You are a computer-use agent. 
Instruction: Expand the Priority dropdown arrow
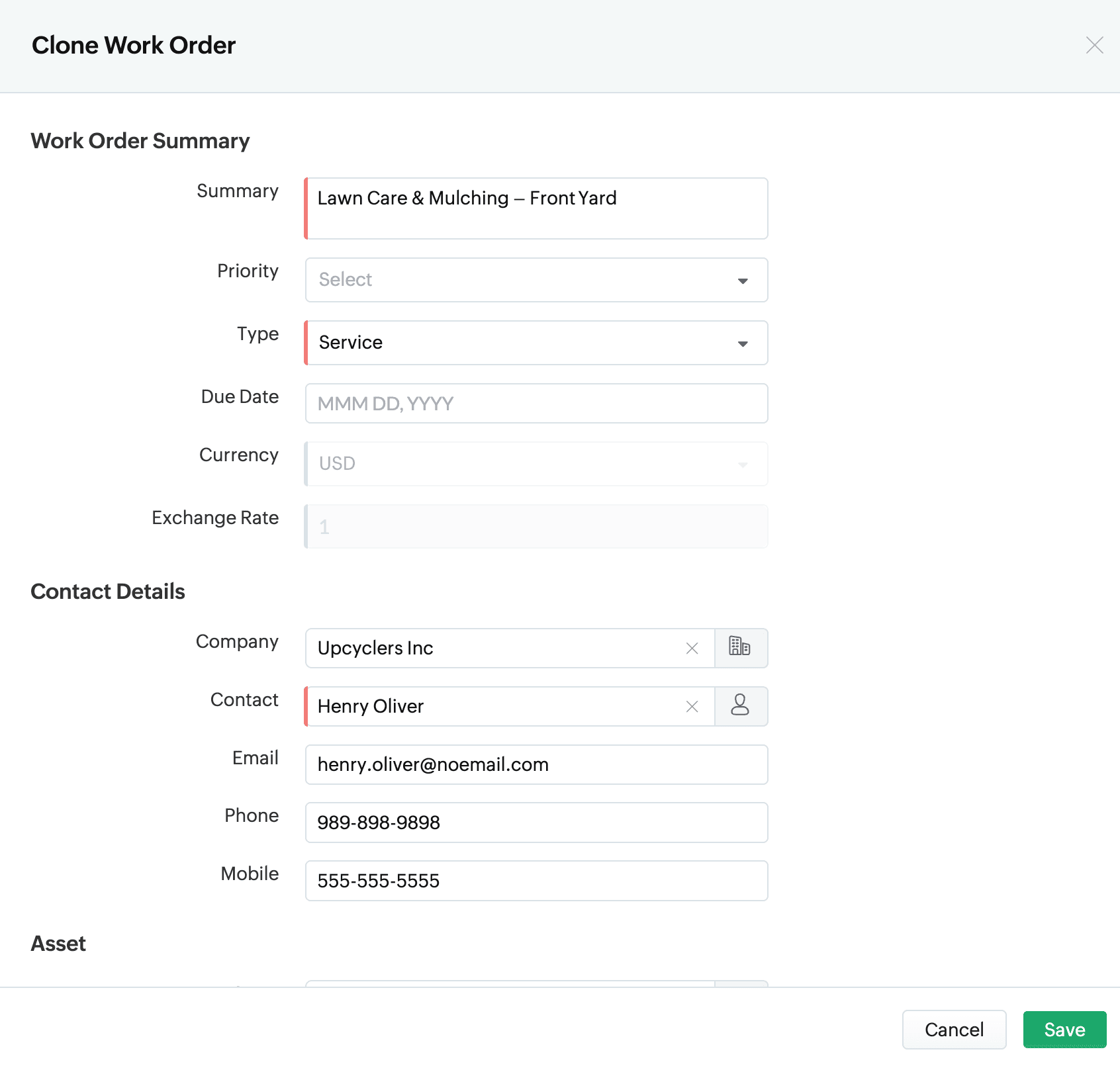point(743,281)
